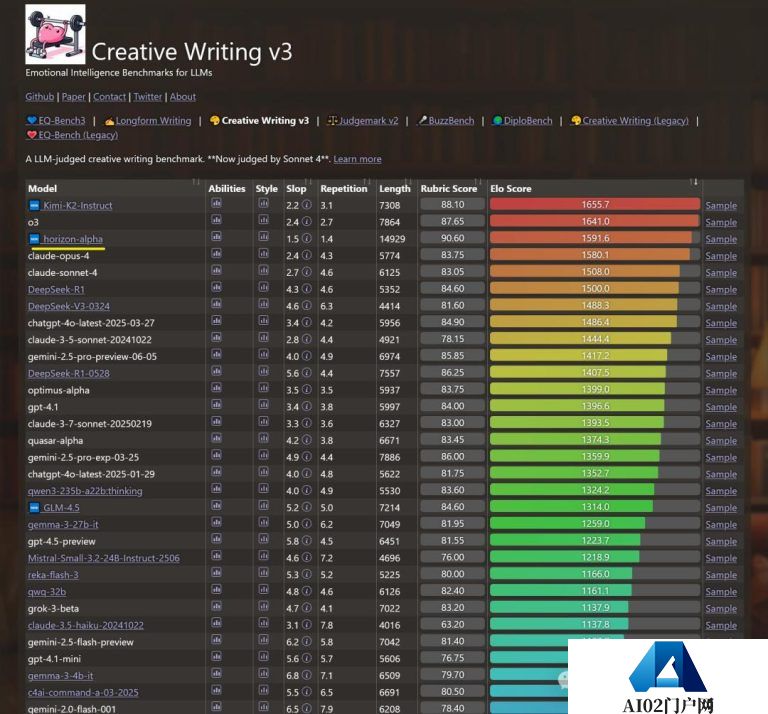
Task: Open Style chart icon for gemma-3-27b-it
Action: [264, 522]
